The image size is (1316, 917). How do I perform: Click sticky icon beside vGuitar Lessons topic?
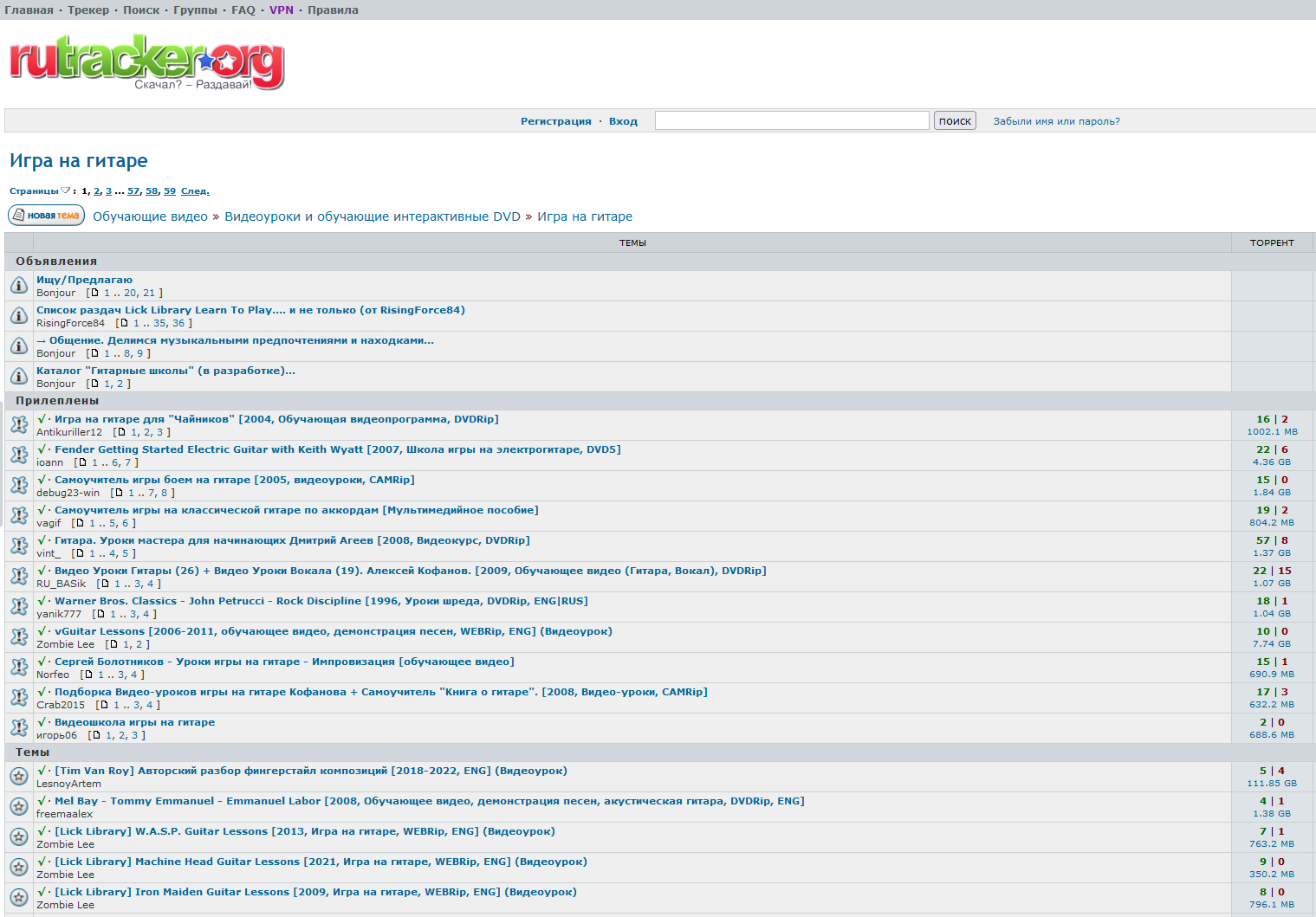tap(19, 637)
